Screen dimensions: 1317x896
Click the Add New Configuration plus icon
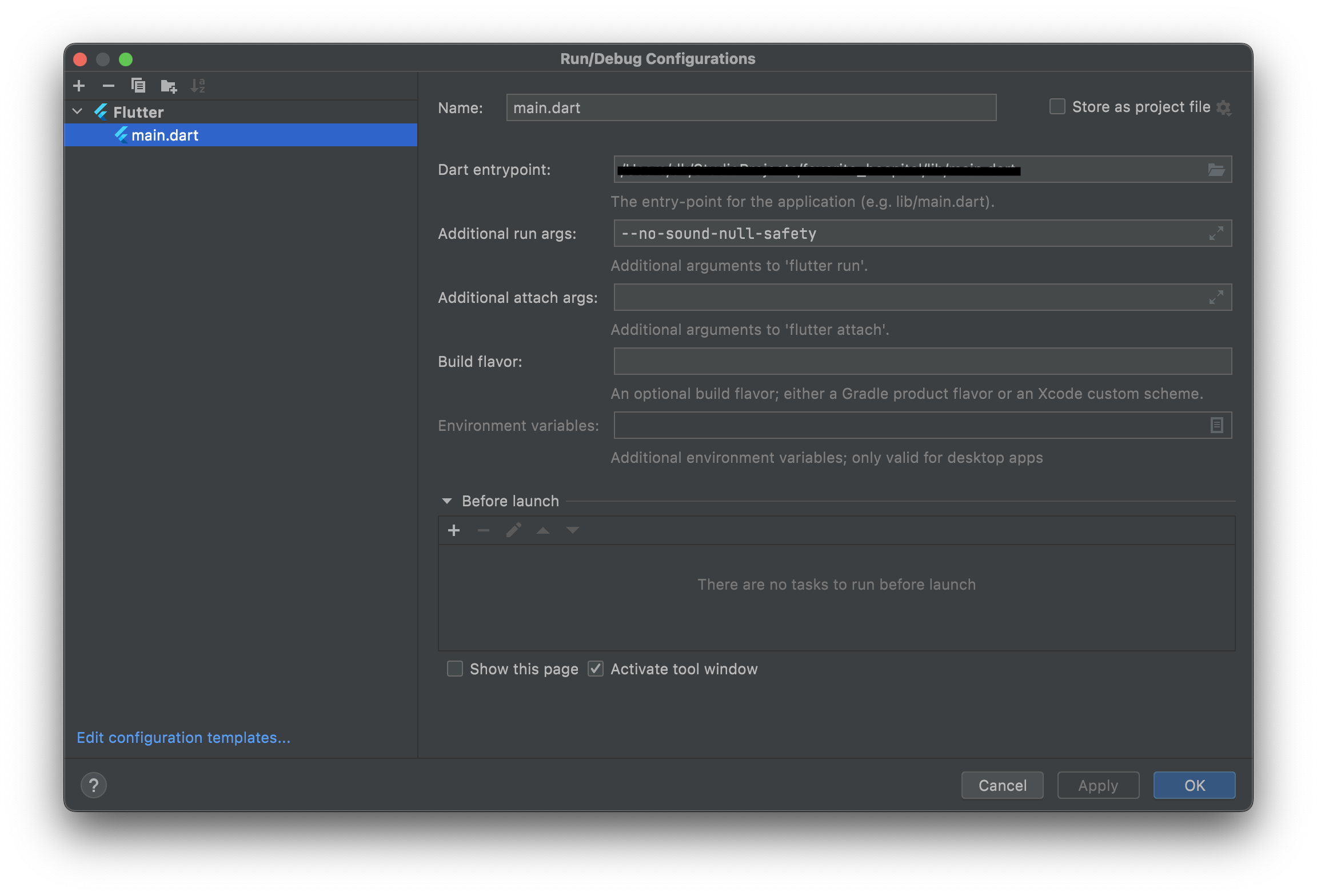tap(79, 86)
